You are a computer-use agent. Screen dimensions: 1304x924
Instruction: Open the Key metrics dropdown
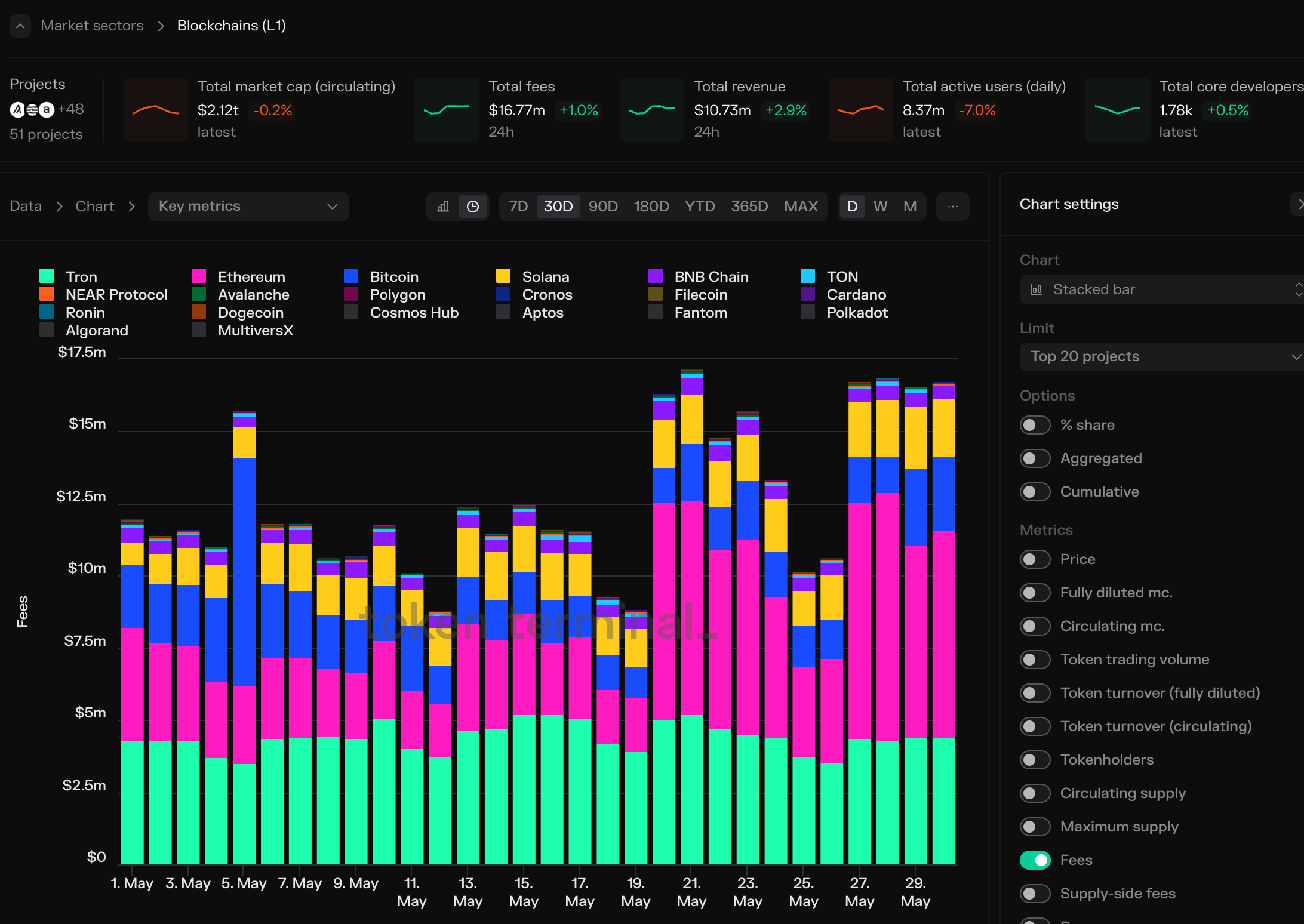click(x=248, y=207)
